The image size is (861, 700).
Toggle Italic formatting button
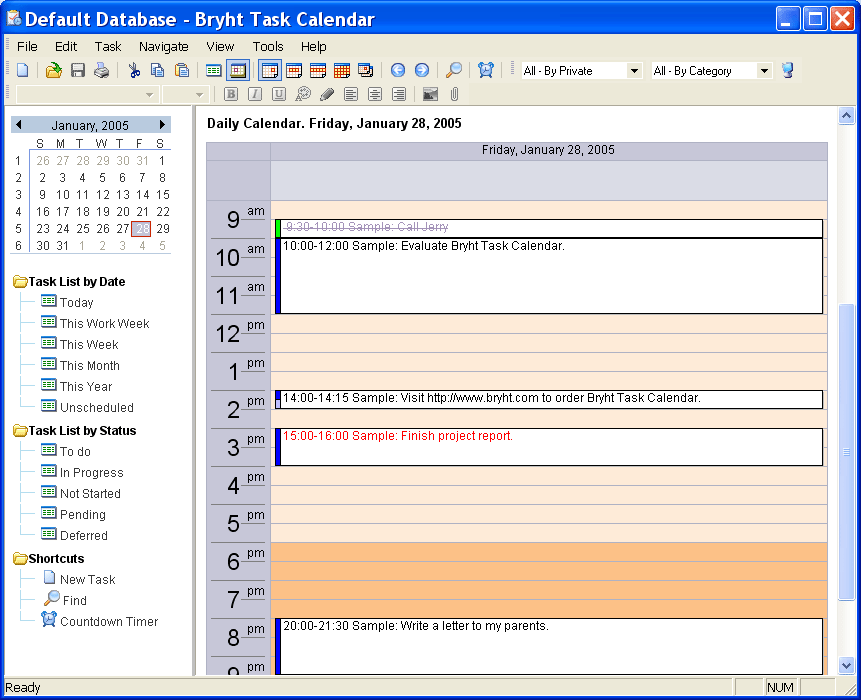point(255,94)
